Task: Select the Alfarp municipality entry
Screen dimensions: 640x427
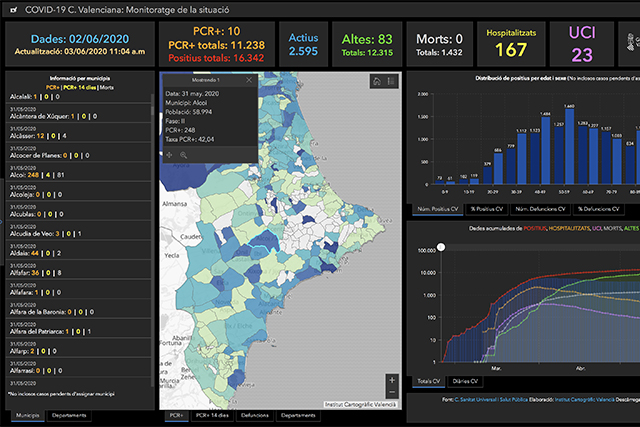Action: (78, 348)
